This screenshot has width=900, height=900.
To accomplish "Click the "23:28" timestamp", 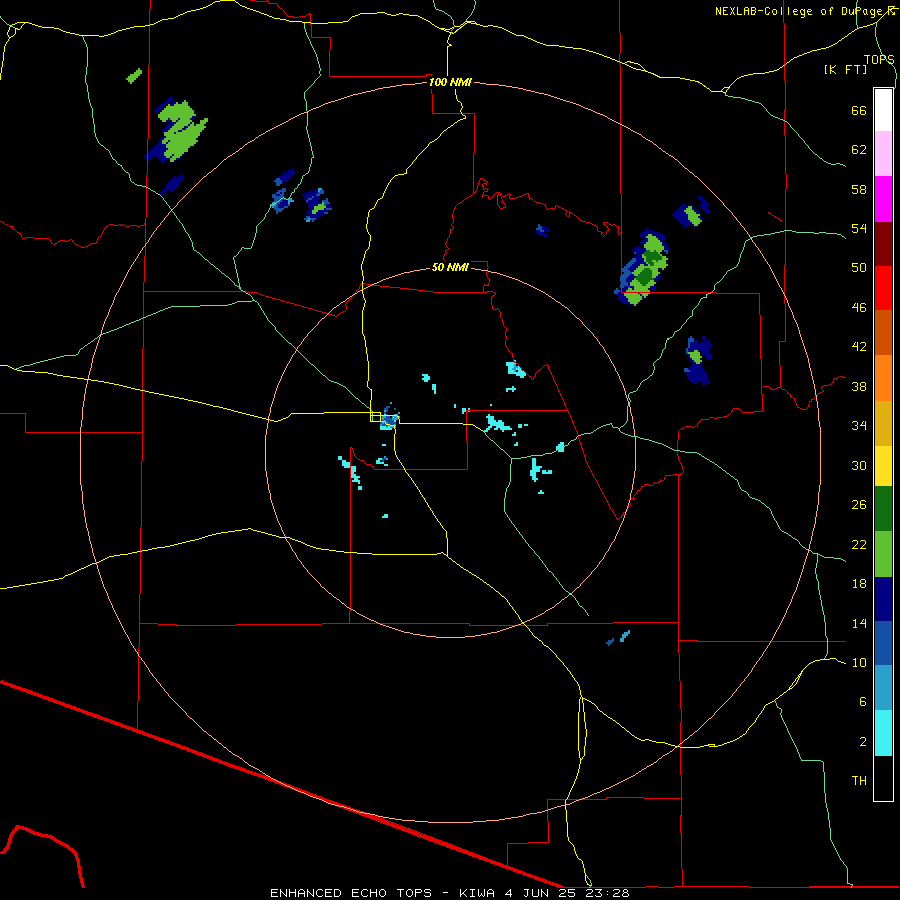I will [608, 893].
